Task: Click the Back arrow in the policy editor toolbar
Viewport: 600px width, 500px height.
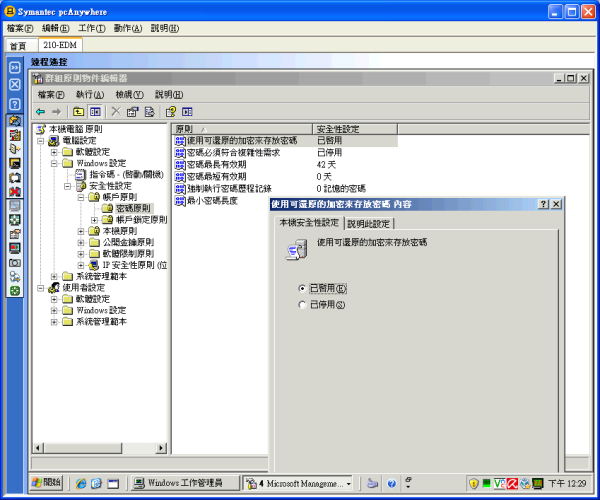Action: point(40,111)
